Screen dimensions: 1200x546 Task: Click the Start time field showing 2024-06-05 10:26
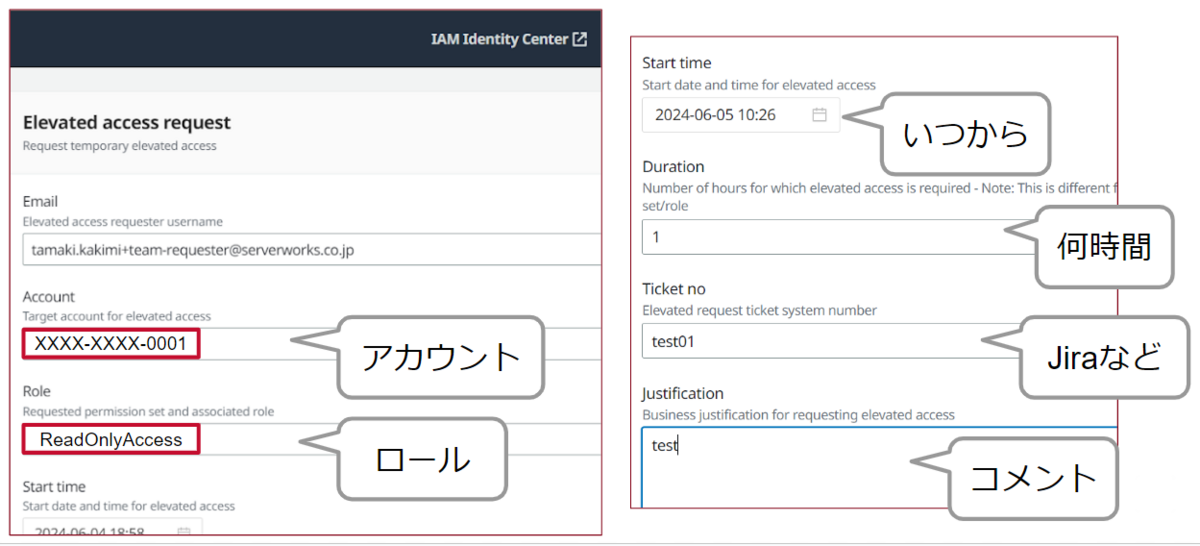click(x=741, y=115)
